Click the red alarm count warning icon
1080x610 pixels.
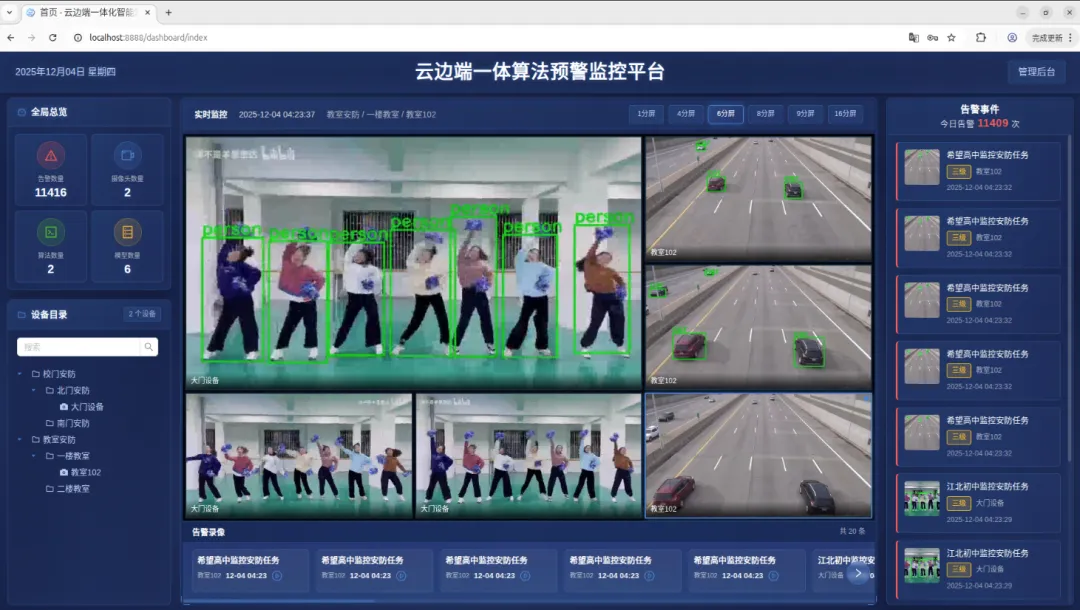point(51,156)
